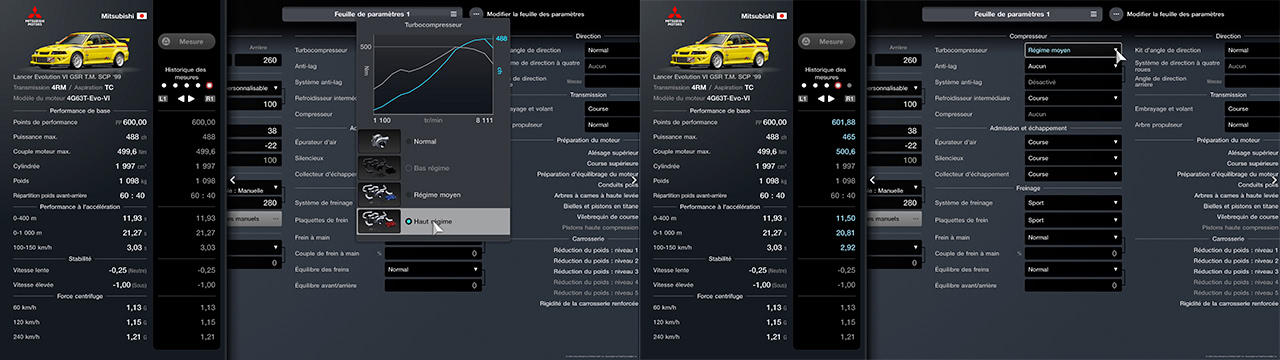Click the 'es manuels' button, left screenshot
The height and width of the screenshot is (360, 1280).
(255, 219)
